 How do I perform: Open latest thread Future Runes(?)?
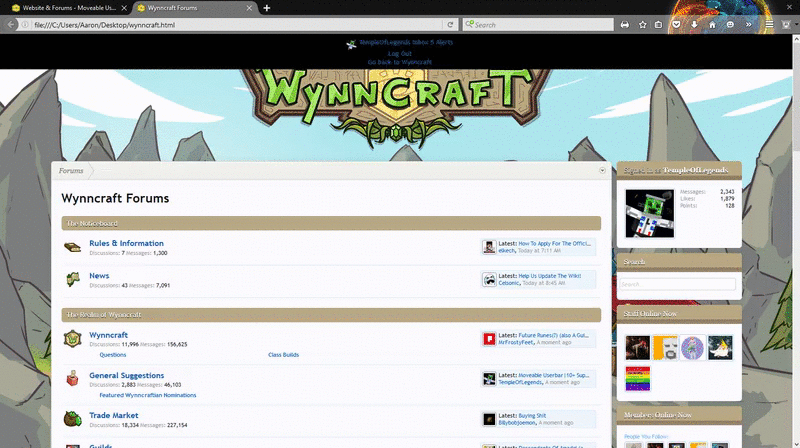click(554, 335)
